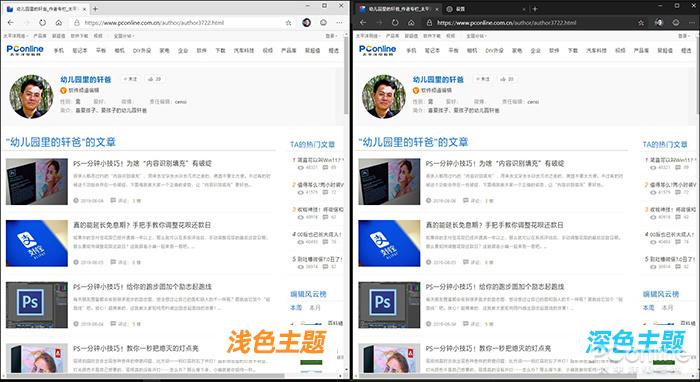Click author name 幼儿园里的轩爸 in the light-theme window
Image resolution: width=700 pixels, height=382 pixels.
(86, 79)
